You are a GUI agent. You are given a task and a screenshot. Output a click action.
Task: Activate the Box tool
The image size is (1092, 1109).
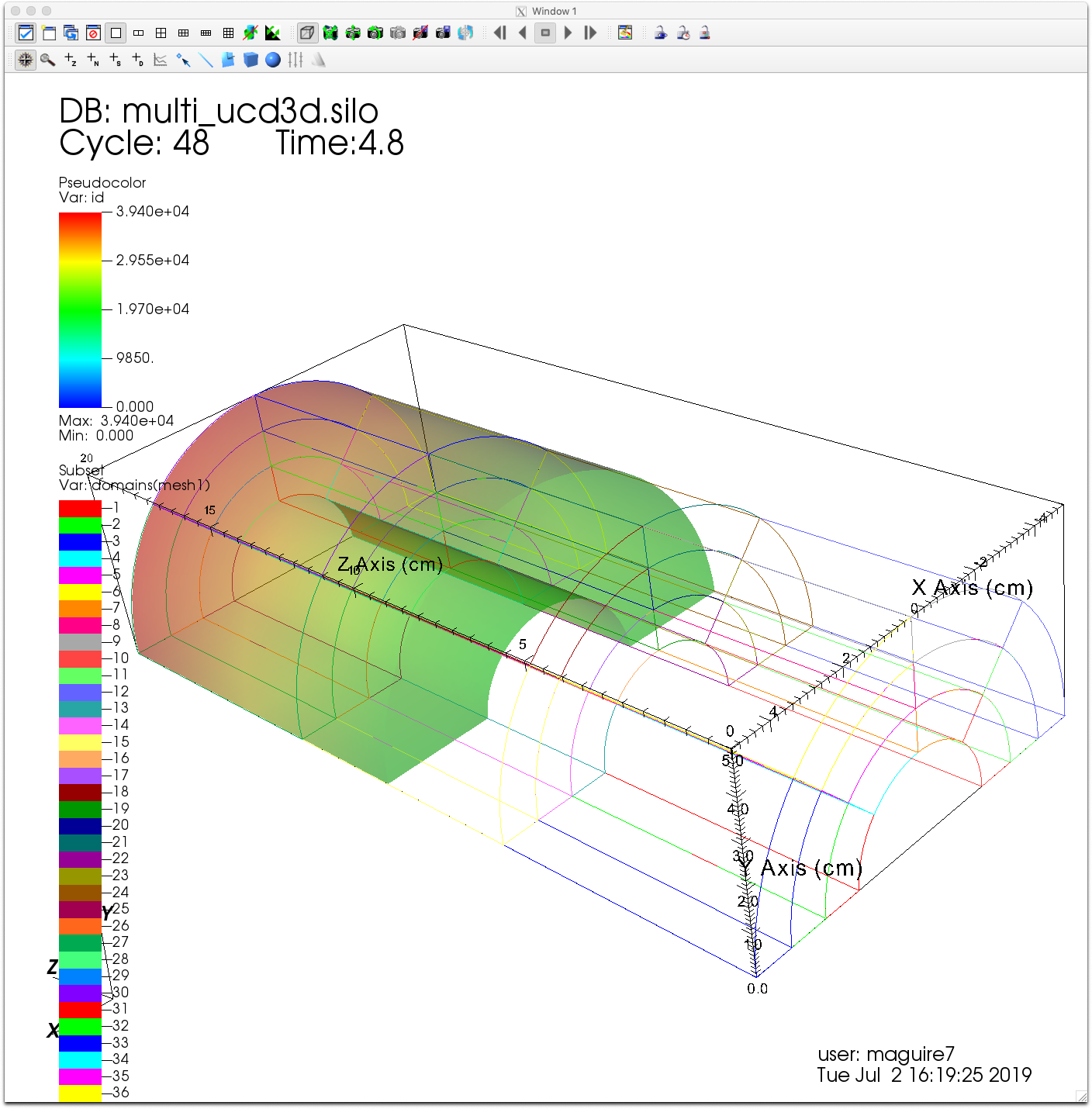click(x=250, y=60)
